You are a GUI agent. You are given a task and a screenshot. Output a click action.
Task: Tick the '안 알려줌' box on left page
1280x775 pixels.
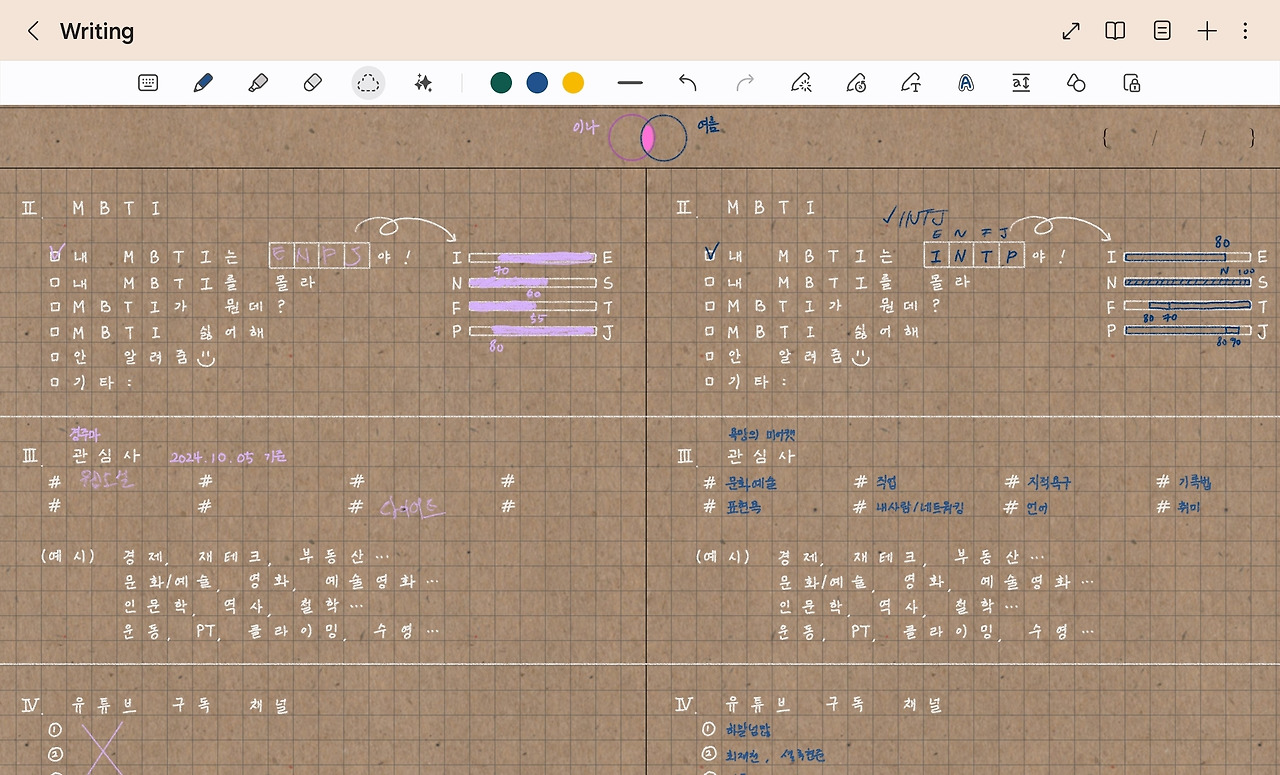point(56,356)
